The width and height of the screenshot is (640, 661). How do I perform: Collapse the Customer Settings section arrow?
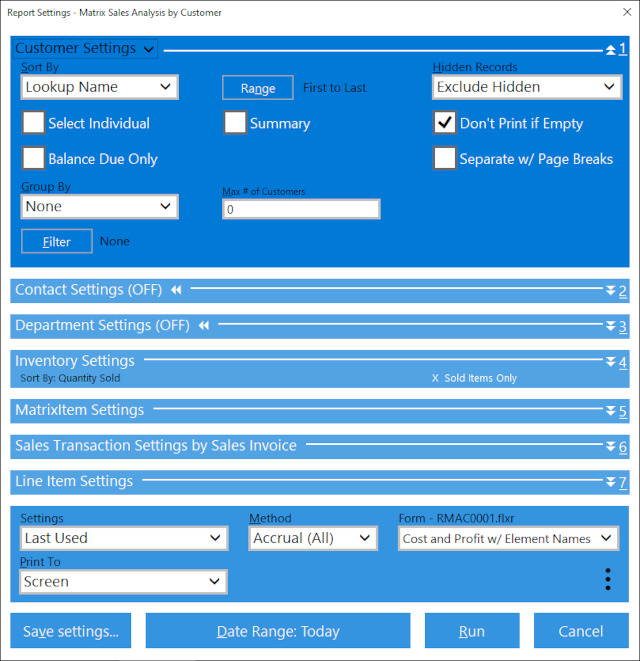tap(611, 49)
